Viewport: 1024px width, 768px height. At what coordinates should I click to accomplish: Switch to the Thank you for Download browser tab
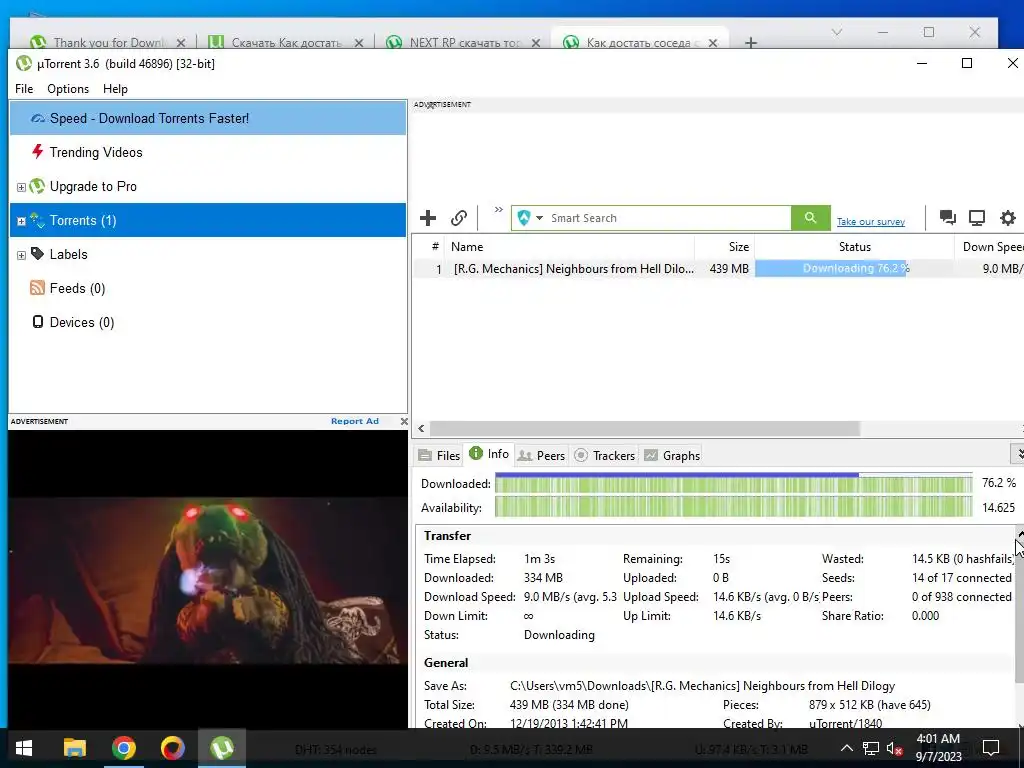(108, 42)
